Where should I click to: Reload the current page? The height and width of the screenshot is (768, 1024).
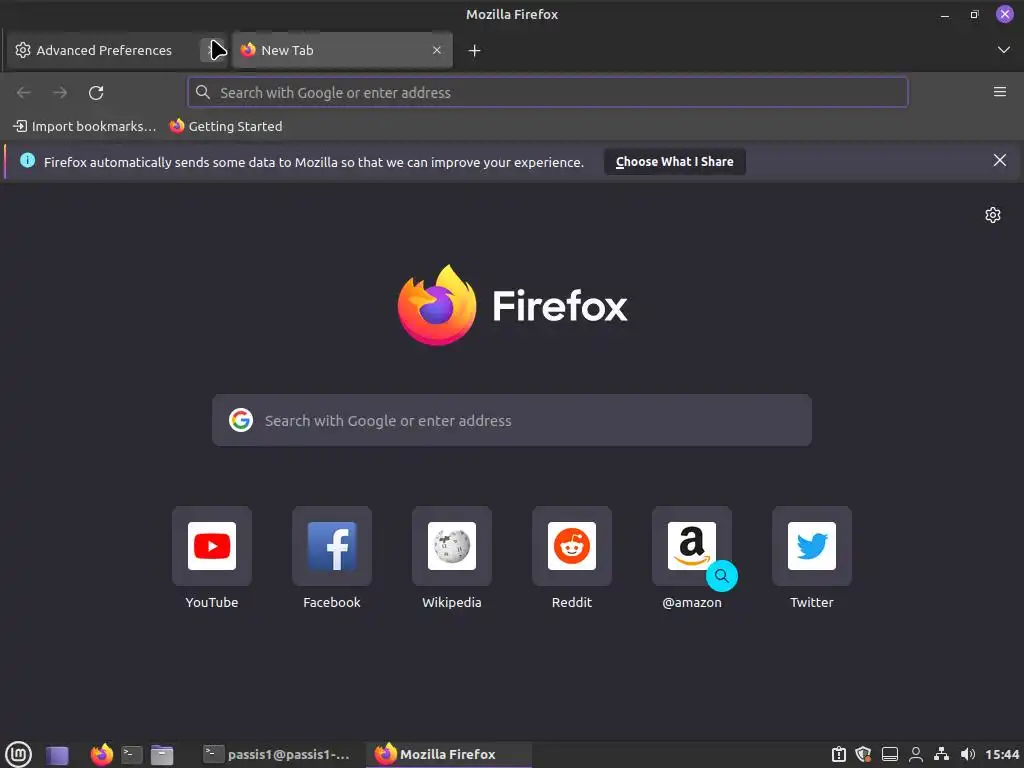tap(96, 93)
